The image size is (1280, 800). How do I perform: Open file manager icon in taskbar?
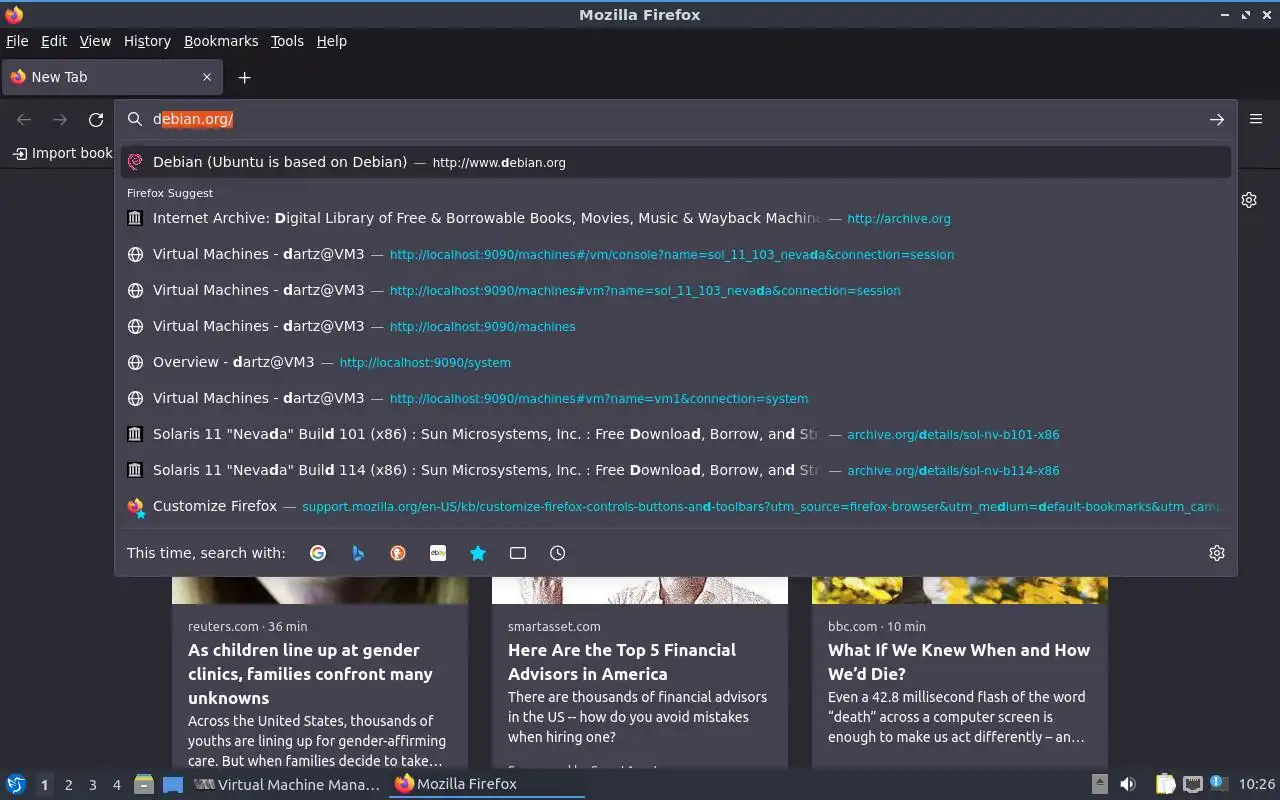tap(144, 784)
